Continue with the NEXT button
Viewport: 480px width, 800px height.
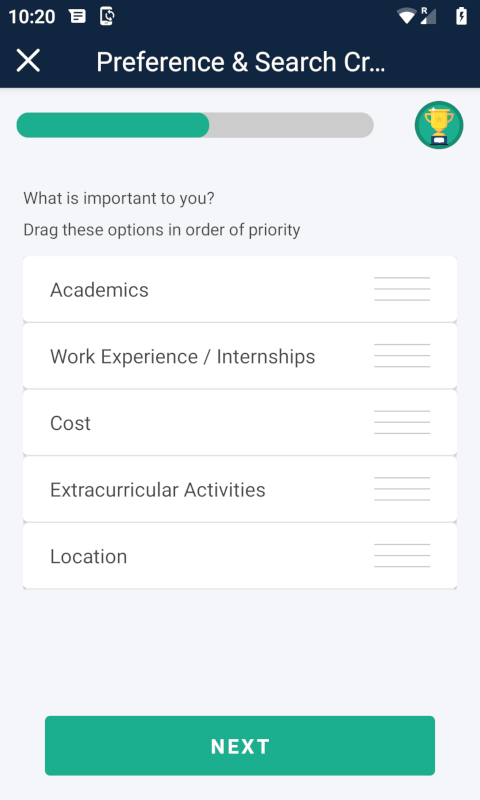tap(240, 746)
